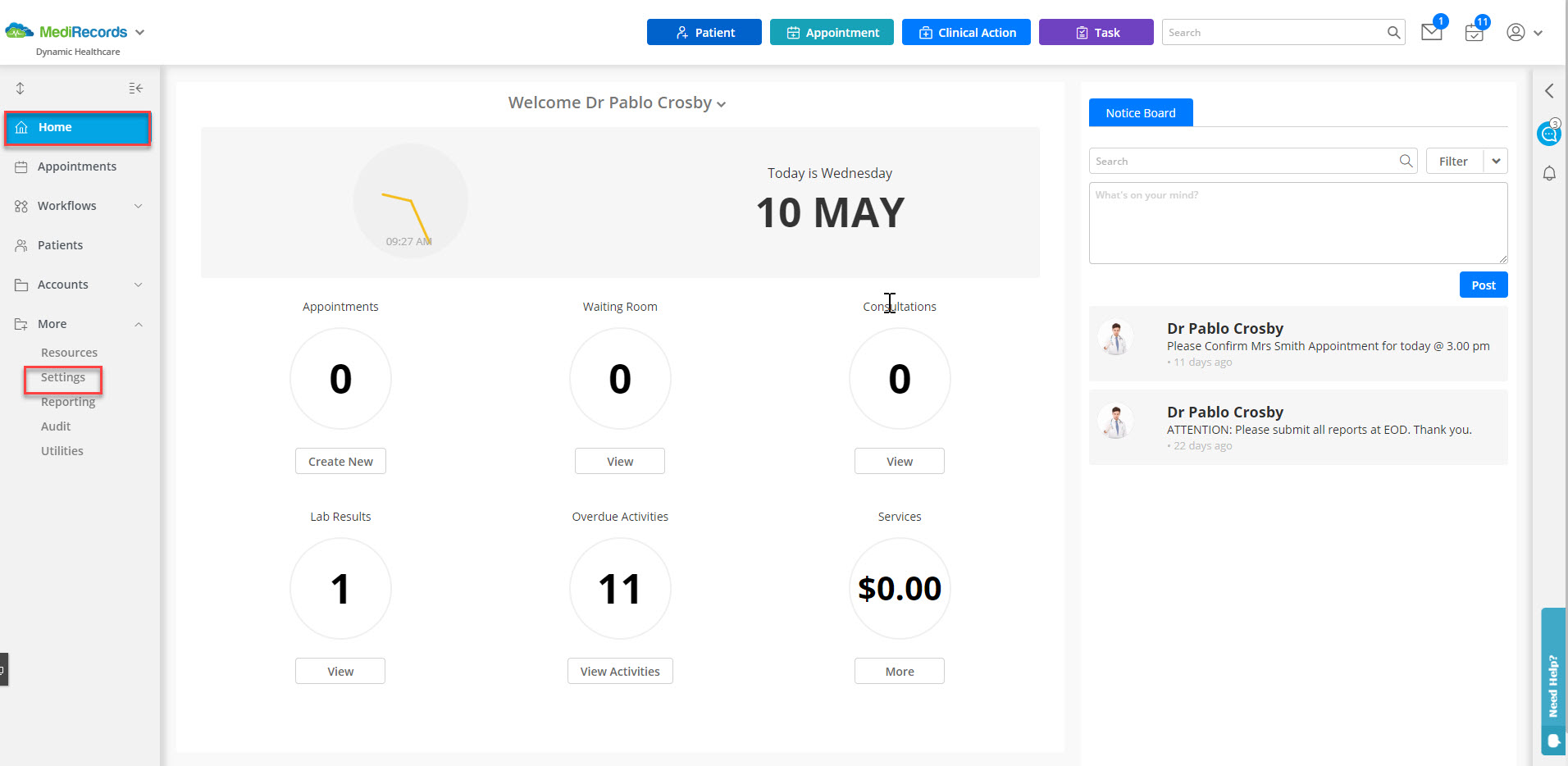Expand the Workflows section
The height and width of the screenshot is (766, 1568).
coord(138,206)
